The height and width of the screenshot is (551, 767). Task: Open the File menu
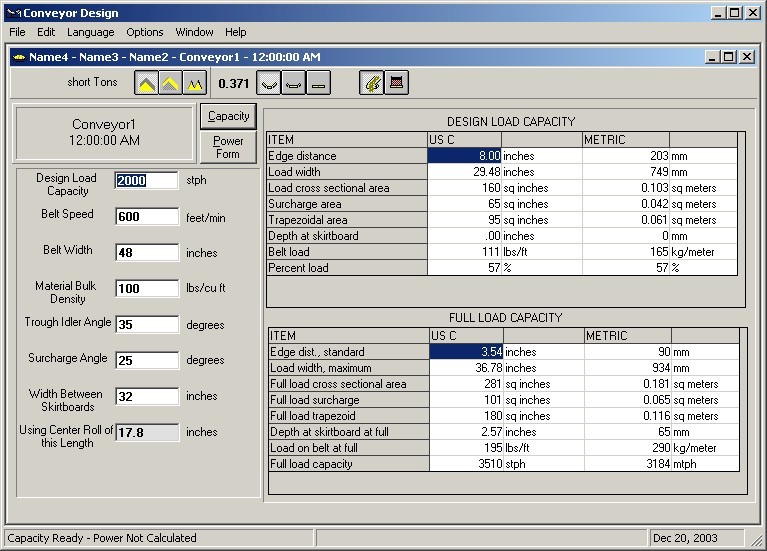pos(17,32)
